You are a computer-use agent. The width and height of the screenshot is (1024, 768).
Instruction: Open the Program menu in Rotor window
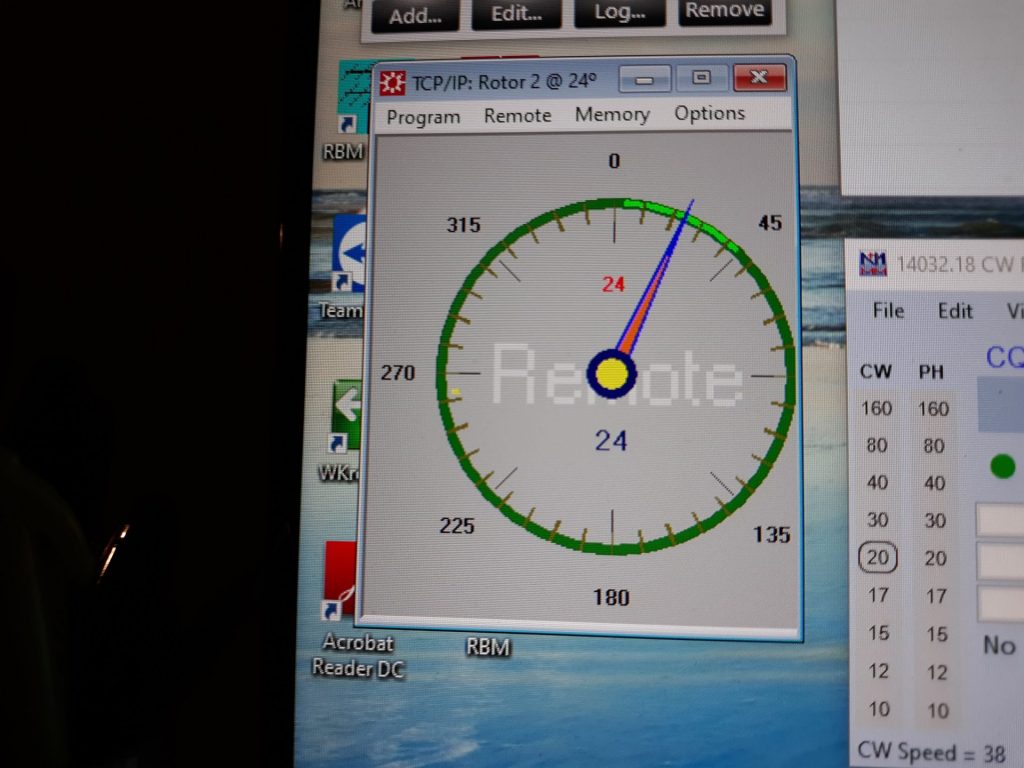coord(423,117)
